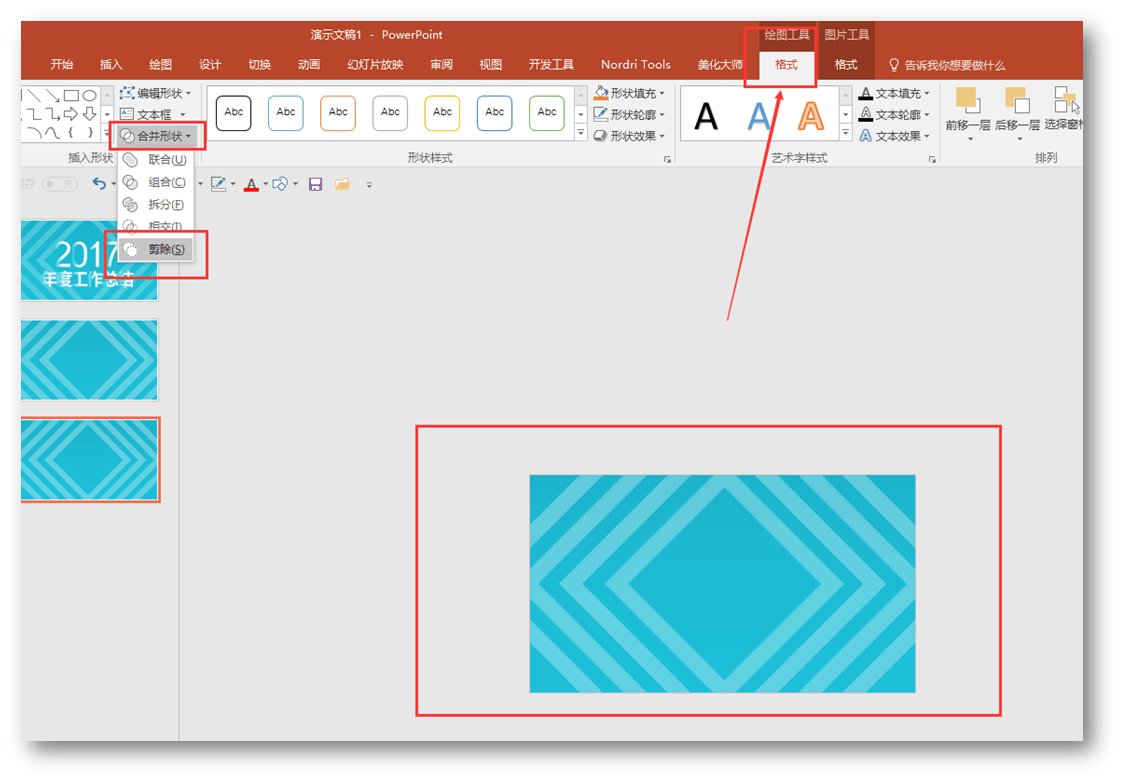This screenshot has height=783, width=1125.
Task: Open the 幻灯片放映 (Slide Show) tab
Action: pos(375,65)
